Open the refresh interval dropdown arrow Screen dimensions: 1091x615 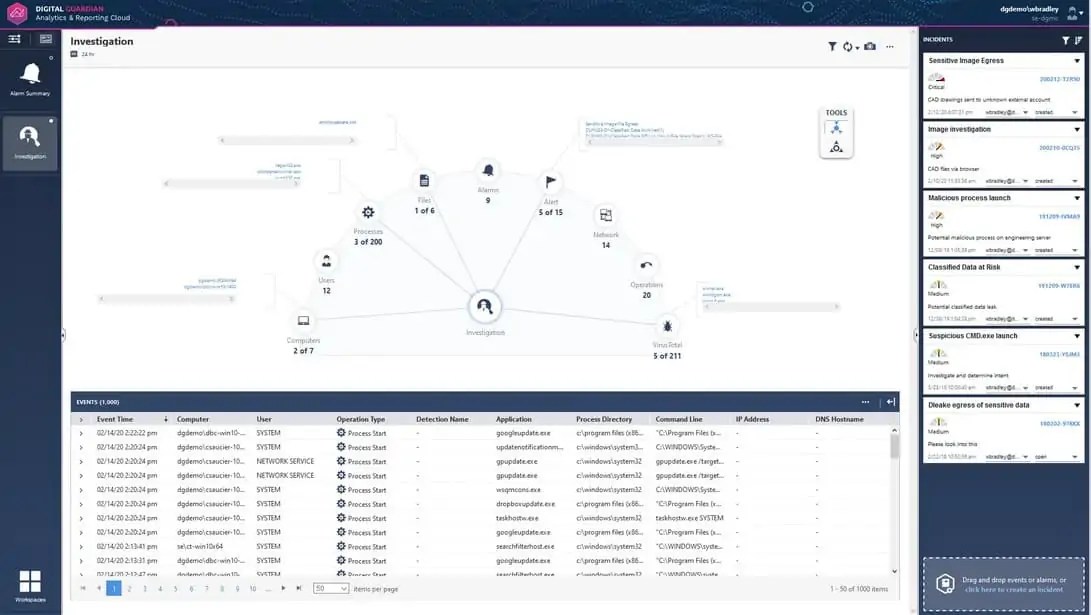[x=856, y=48]
